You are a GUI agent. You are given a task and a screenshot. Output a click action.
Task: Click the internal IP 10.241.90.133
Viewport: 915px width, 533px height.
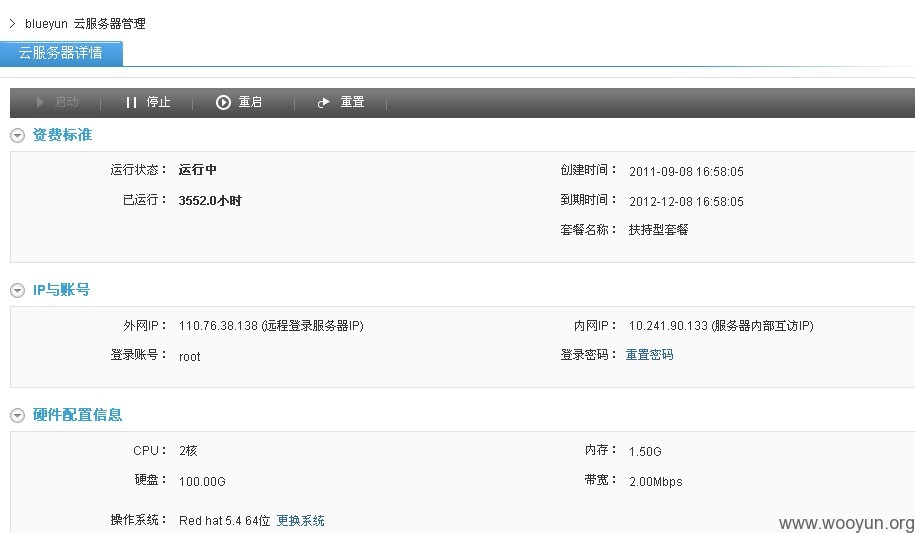pos(668,326)
